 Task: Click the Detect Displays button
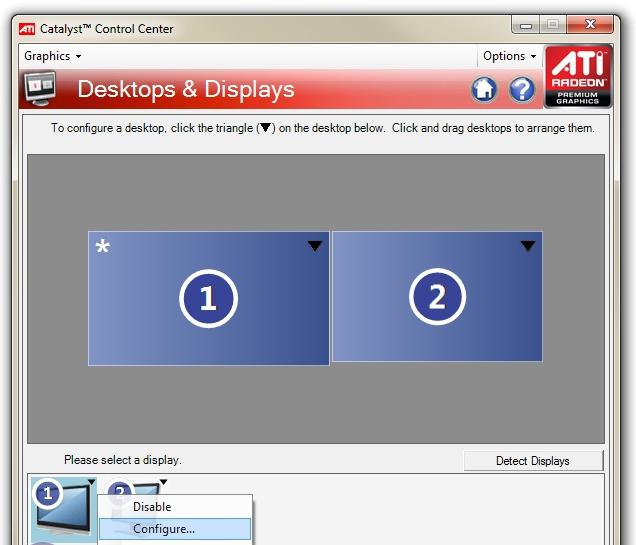tap(533, 461)
